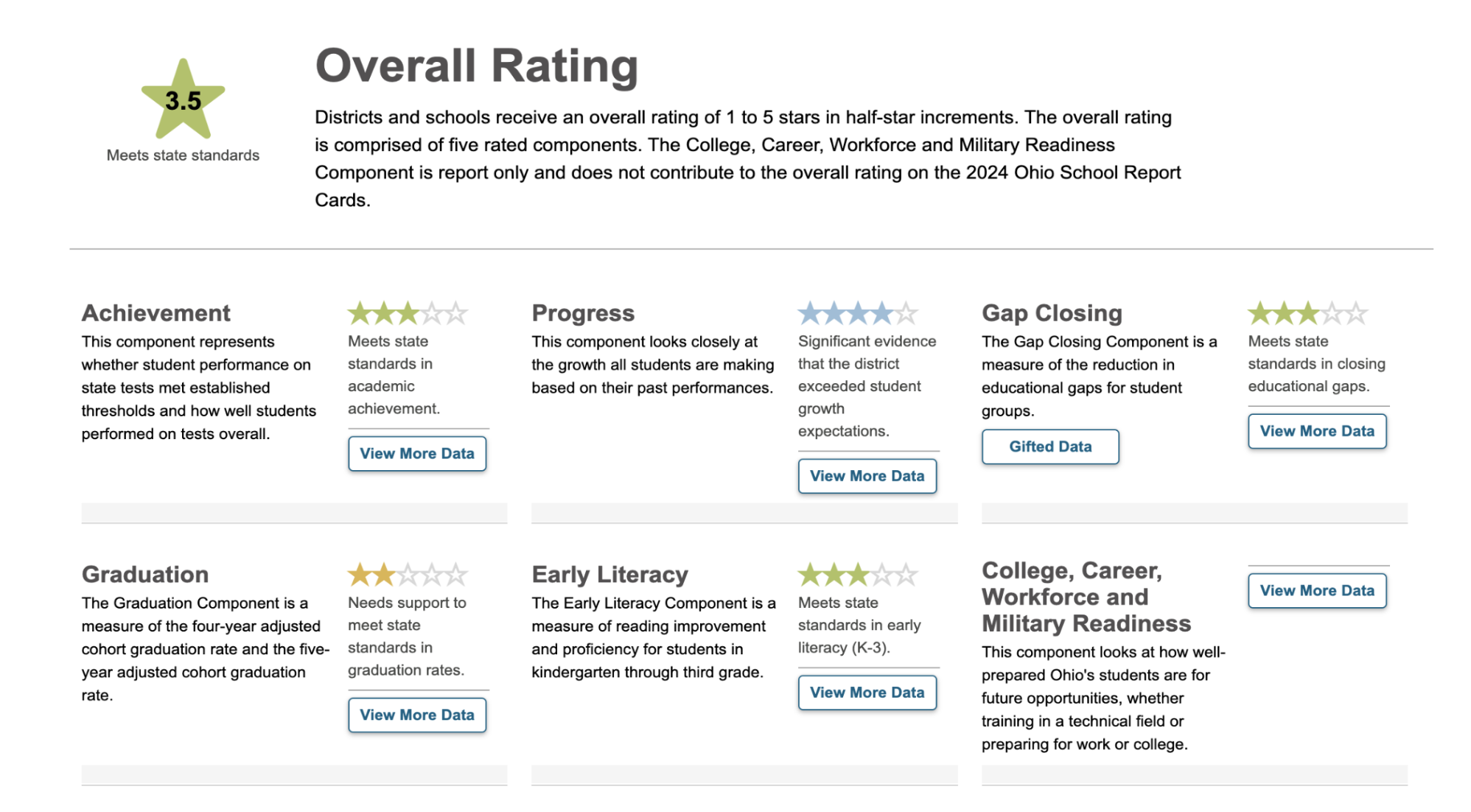Click the Overall Rating heading
Image resolution: width=1471 pixels, height=812 pixels.
pyautogui.click(x=477, y=66)
